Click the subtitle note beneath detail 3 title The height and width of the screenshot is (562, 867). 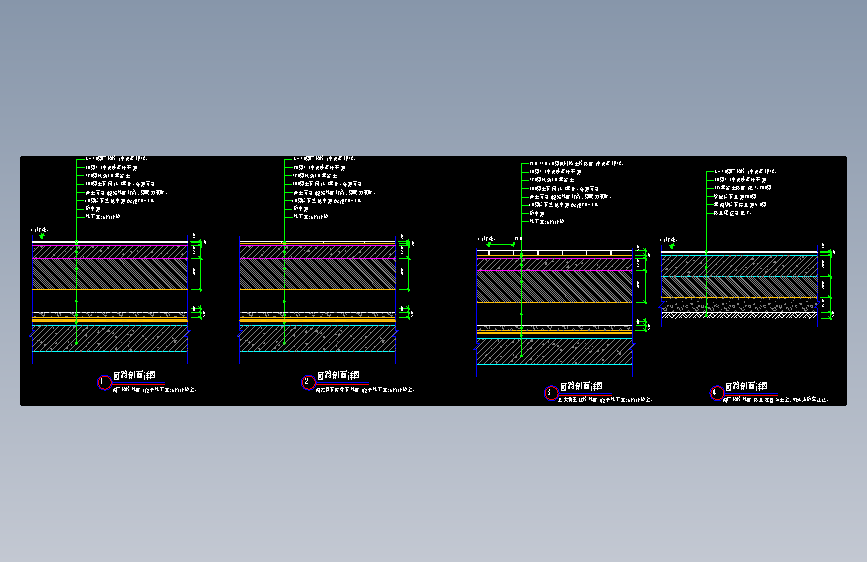605,399
